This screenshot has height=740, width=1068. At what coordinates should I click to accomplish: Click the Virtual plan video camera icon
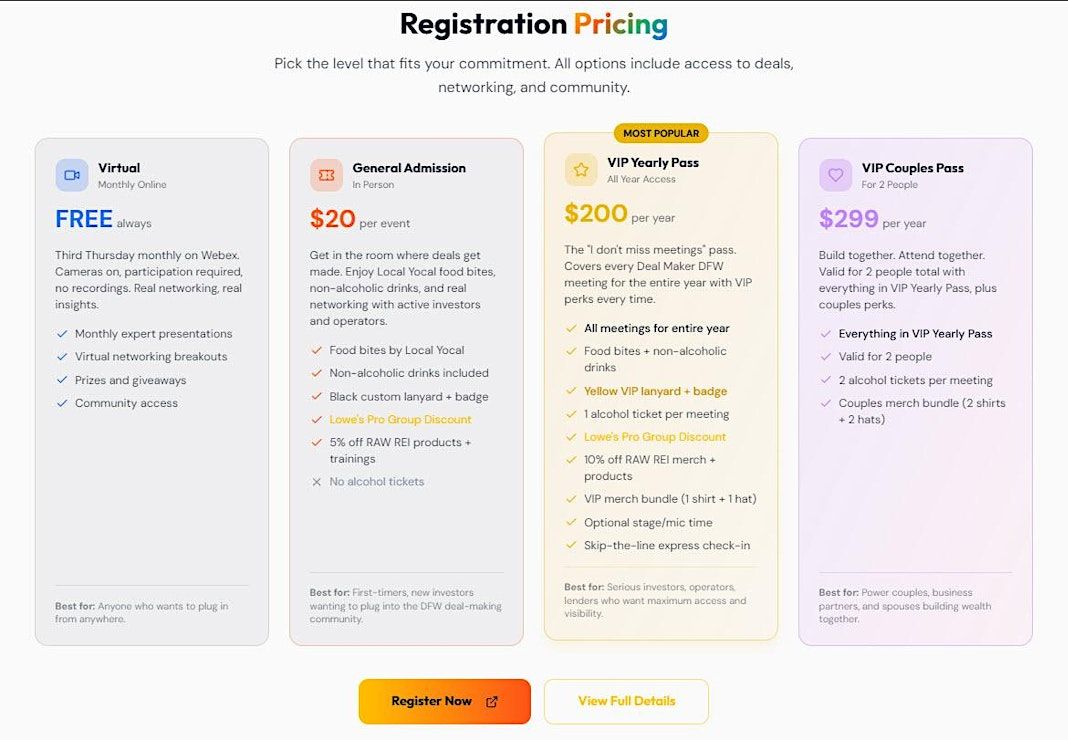click(x=72, y=175)
